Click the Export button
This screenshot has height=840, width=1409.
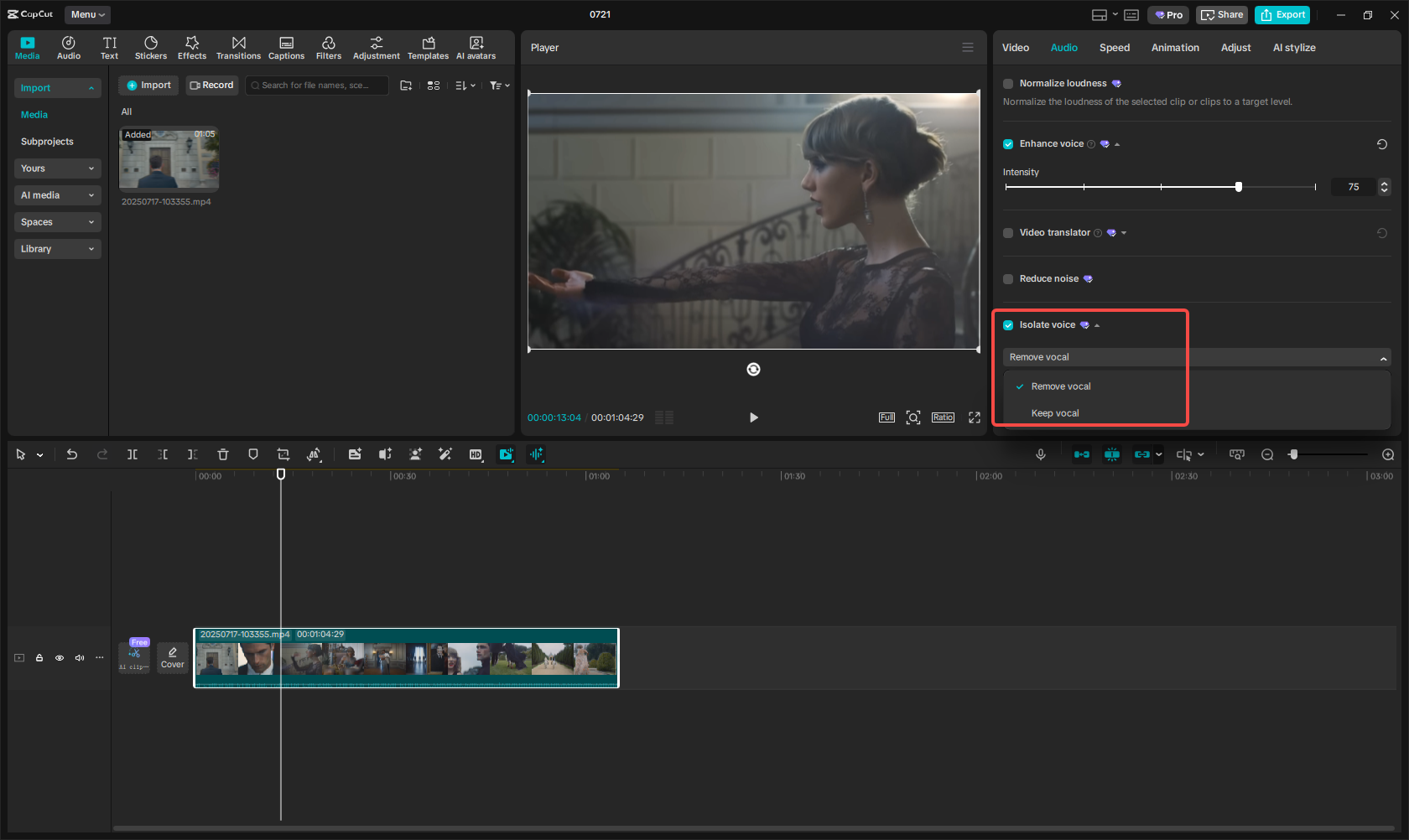[1282, 15]
